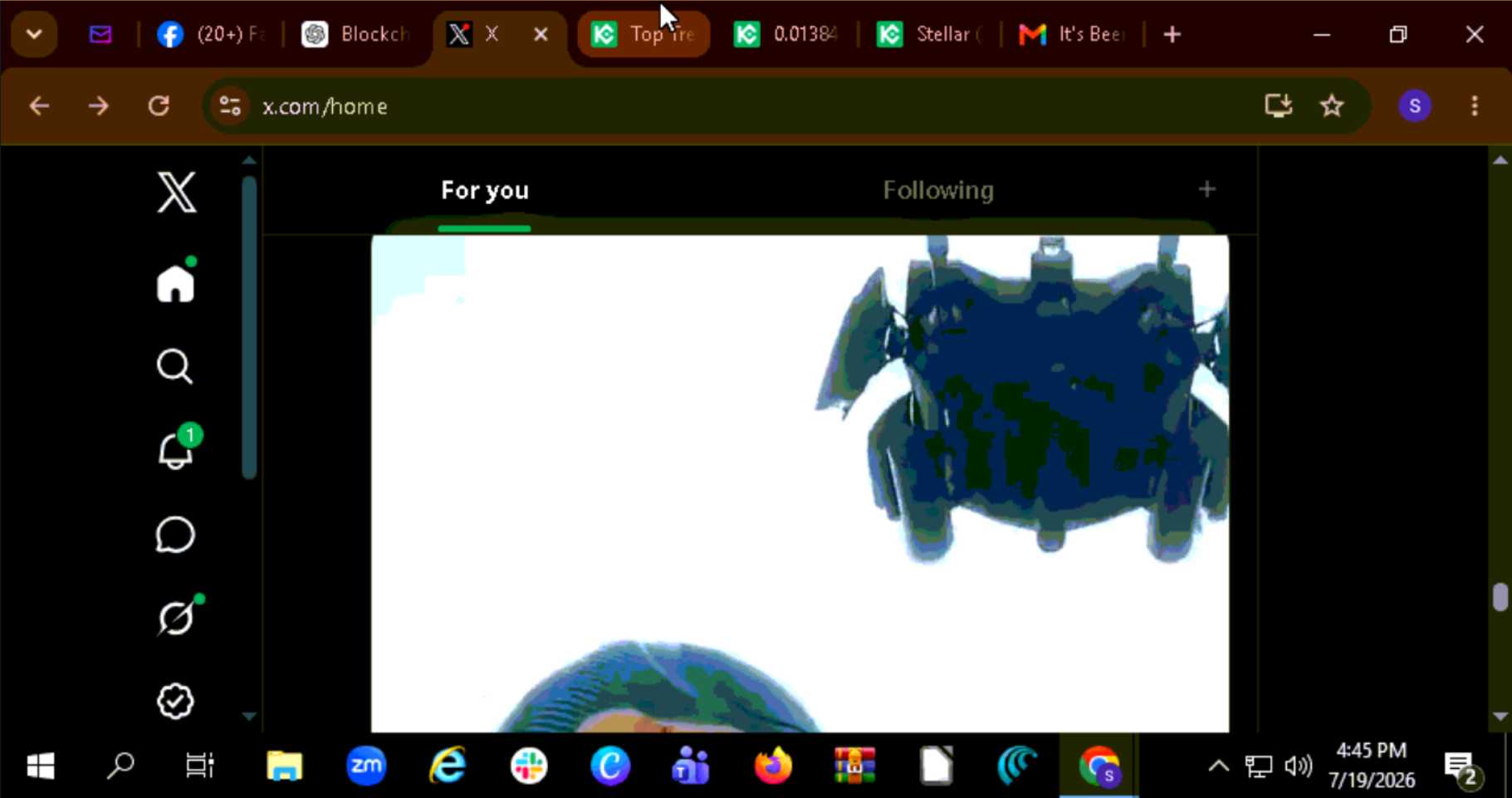The image size is (1512, 798).
Task: Open the blue C app on taskbar
Action: point(610,766)
